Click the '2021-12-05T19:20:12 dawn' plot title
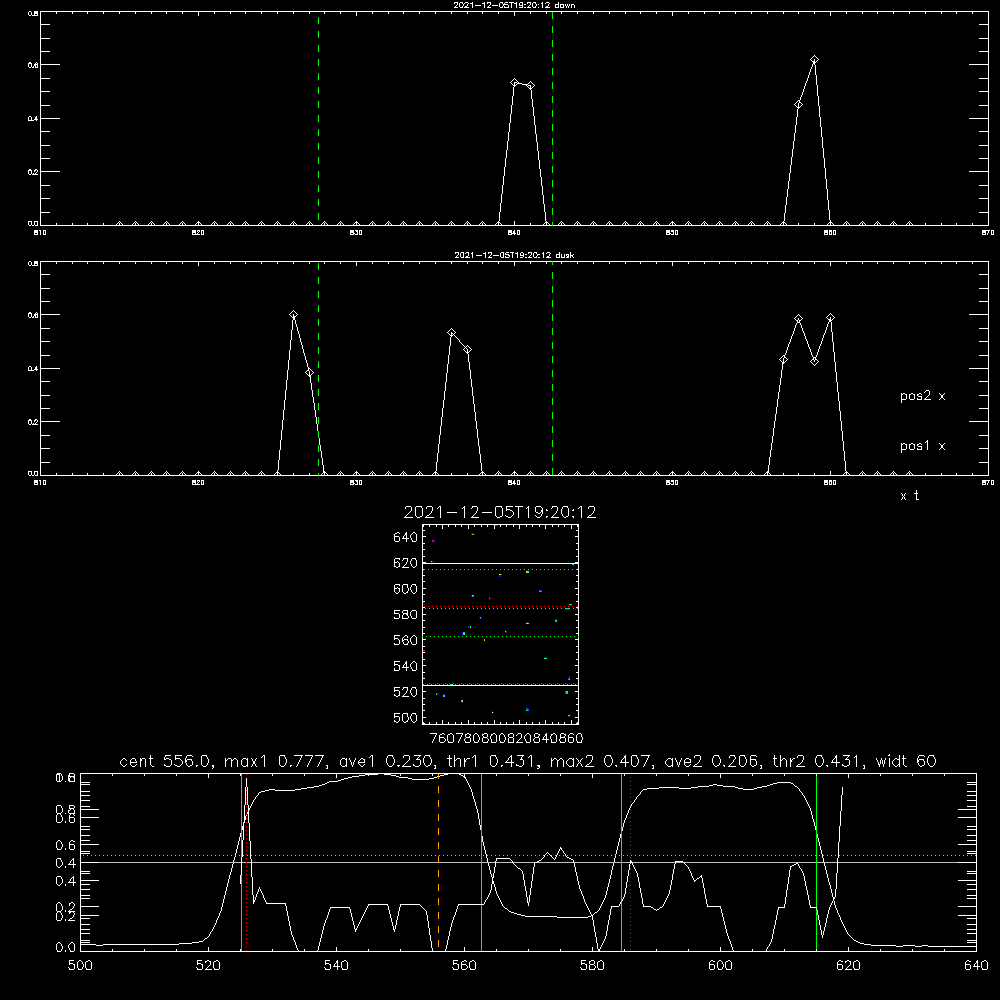 pyautogui.click(x=514, y=5)
